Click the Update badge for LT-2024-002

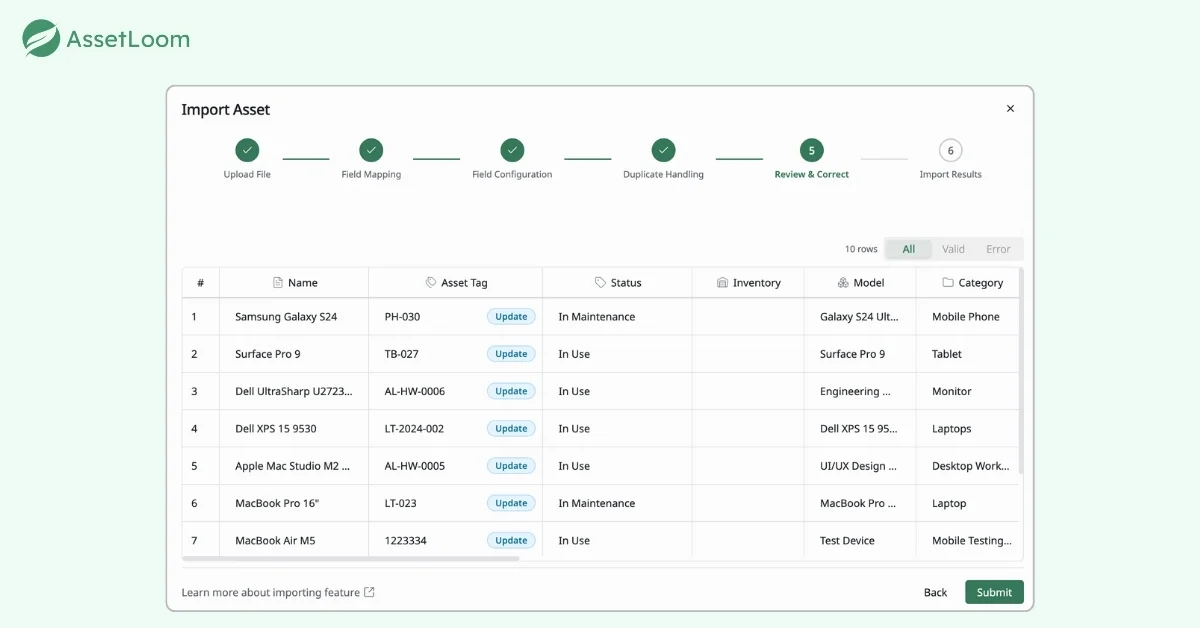click(511, 429)
